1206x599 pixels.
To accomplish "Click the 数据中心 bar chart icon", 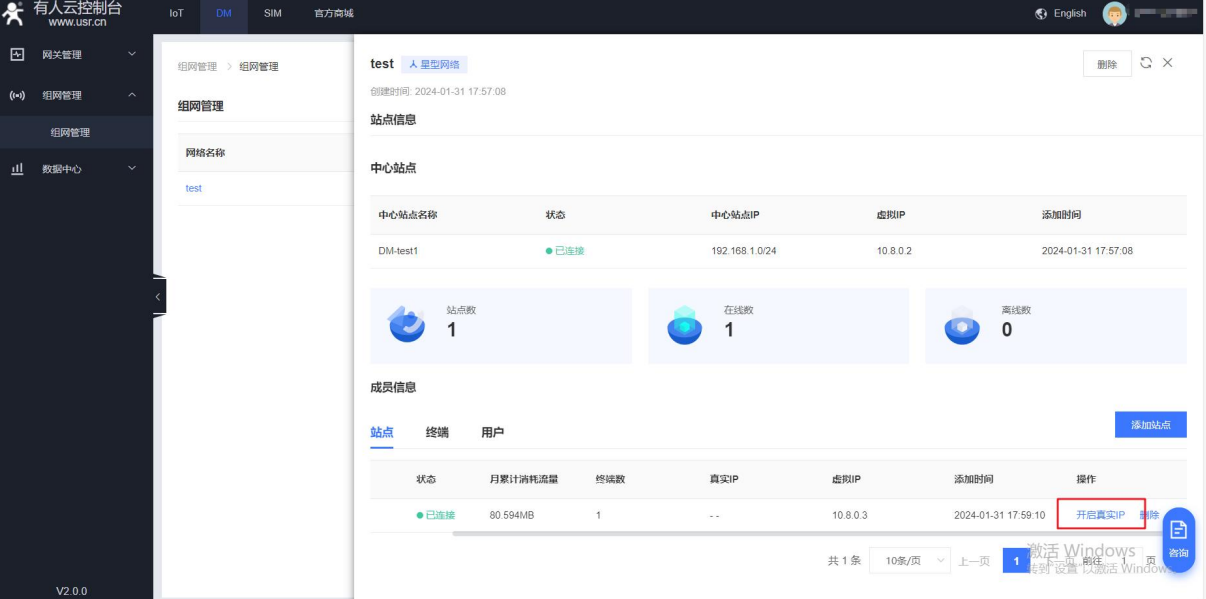I will [x=17, y=169].
